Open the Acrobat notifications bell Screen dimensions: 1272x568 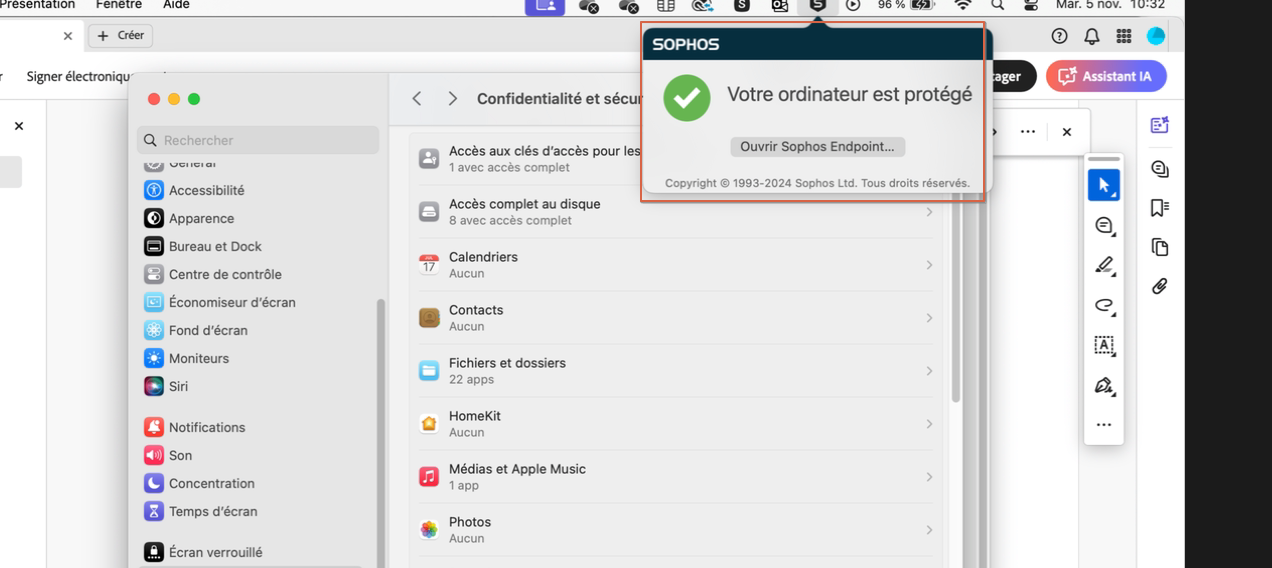pyautogui.click(x=1091, y=36)
